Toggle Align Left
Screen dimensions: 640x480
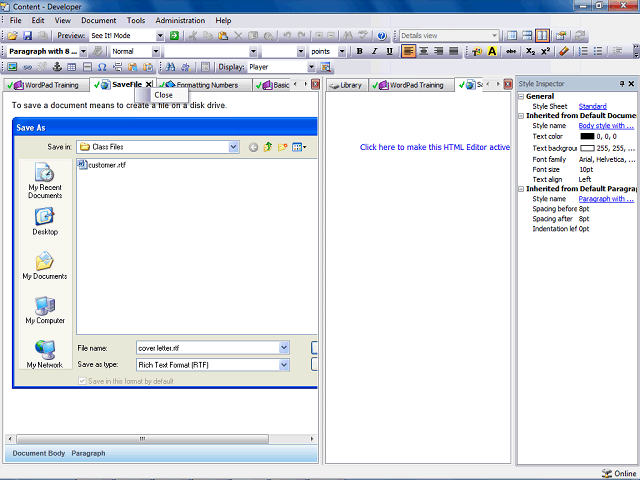click(409, 51)
